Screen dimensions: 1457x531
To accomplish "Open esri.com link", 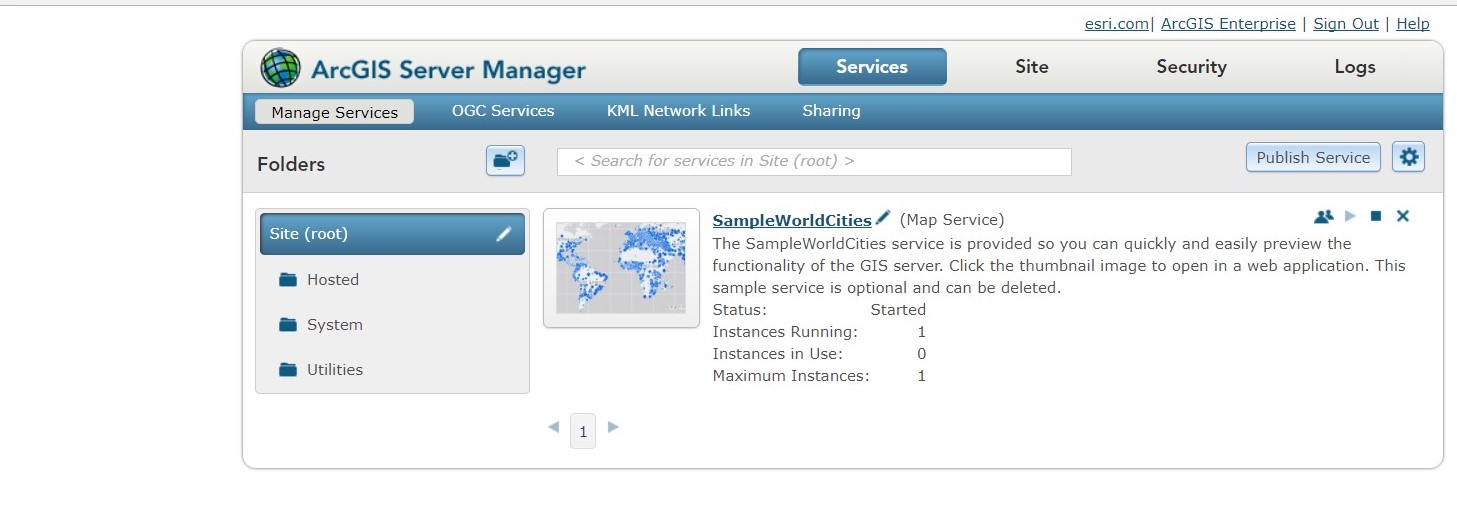I will [1117, 24].
